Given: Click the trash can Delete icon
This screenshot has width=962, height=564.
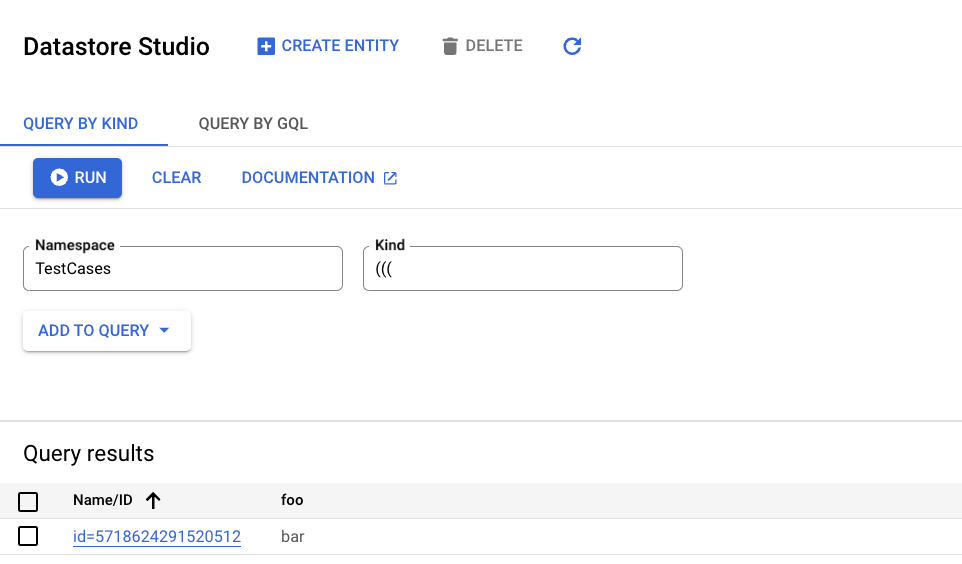Looking at the screenshot, I should click(450, 46).
